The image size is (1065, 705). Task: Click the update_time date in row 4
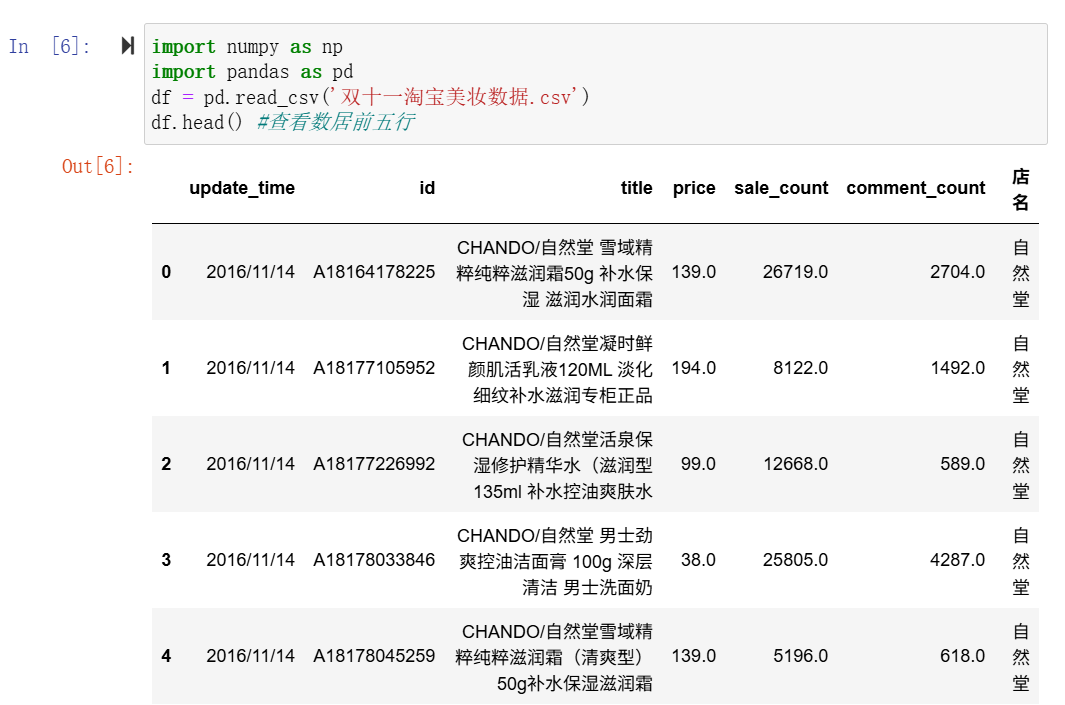pos(251,656)
